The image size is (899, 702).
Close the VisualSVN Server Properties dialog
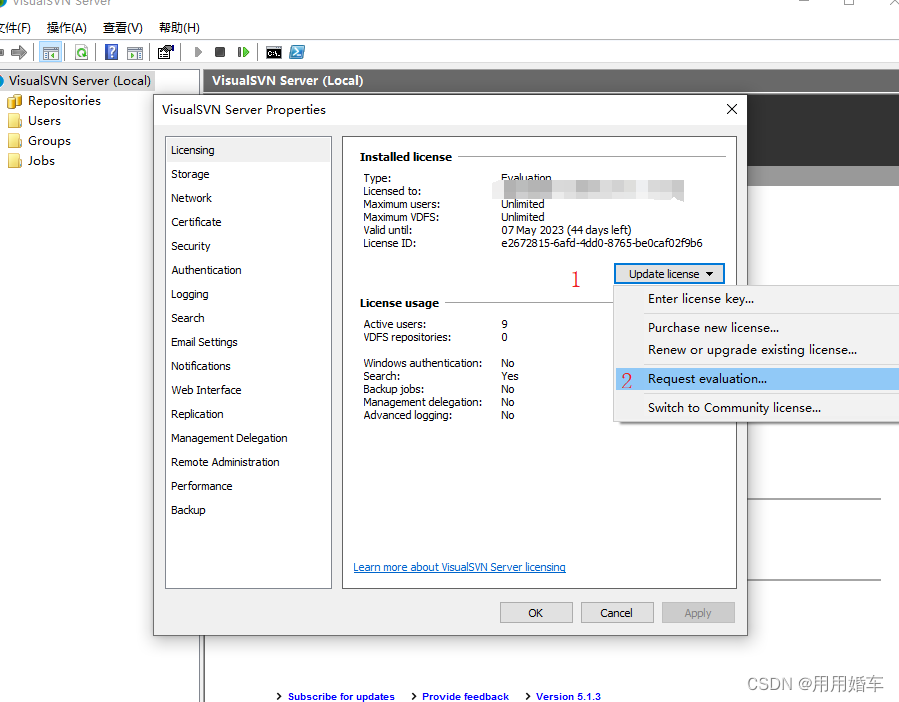click(x=732, y=109)
